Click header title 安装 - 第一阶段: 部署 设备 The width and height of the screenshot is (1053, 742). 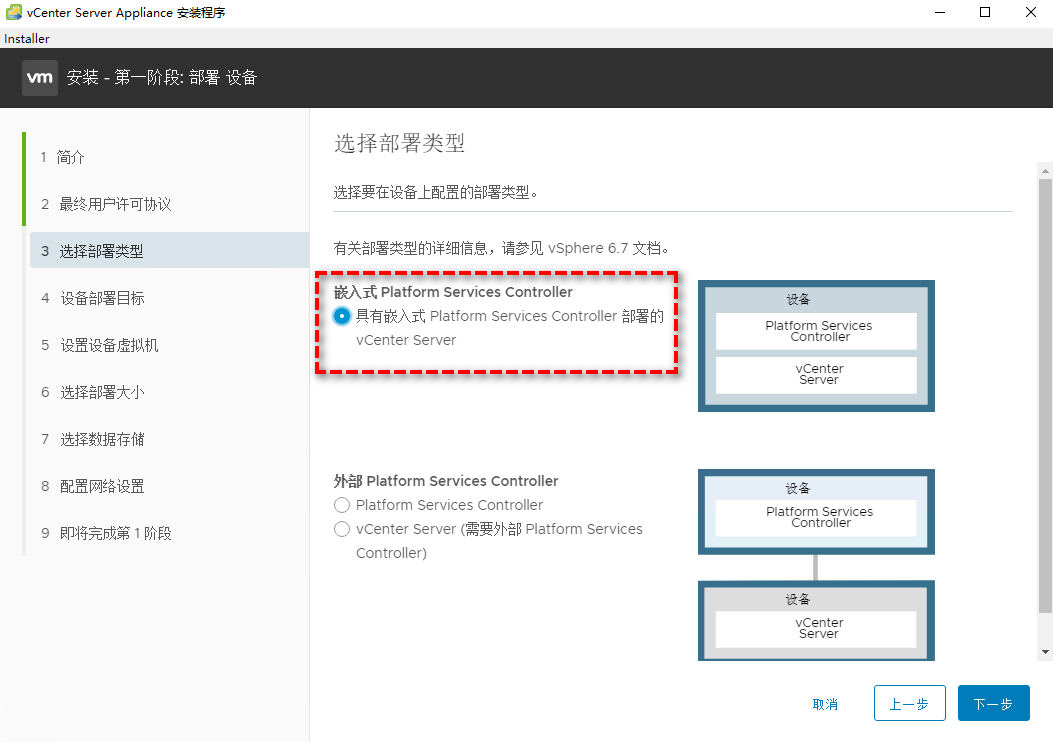click(x=162, y=78)
